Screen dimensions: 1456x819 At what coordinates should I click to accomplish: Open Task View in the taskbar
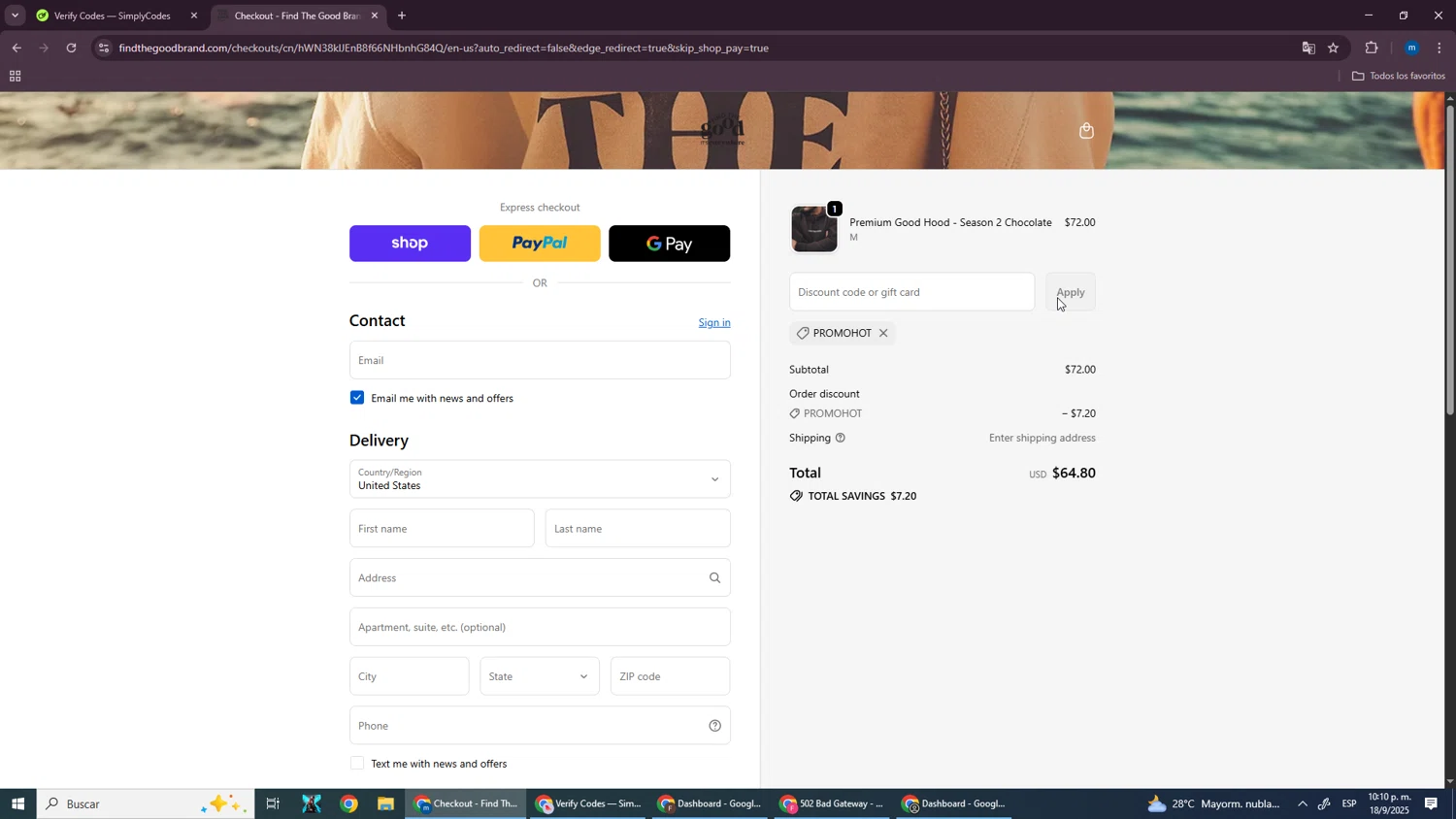coord(273,804)
